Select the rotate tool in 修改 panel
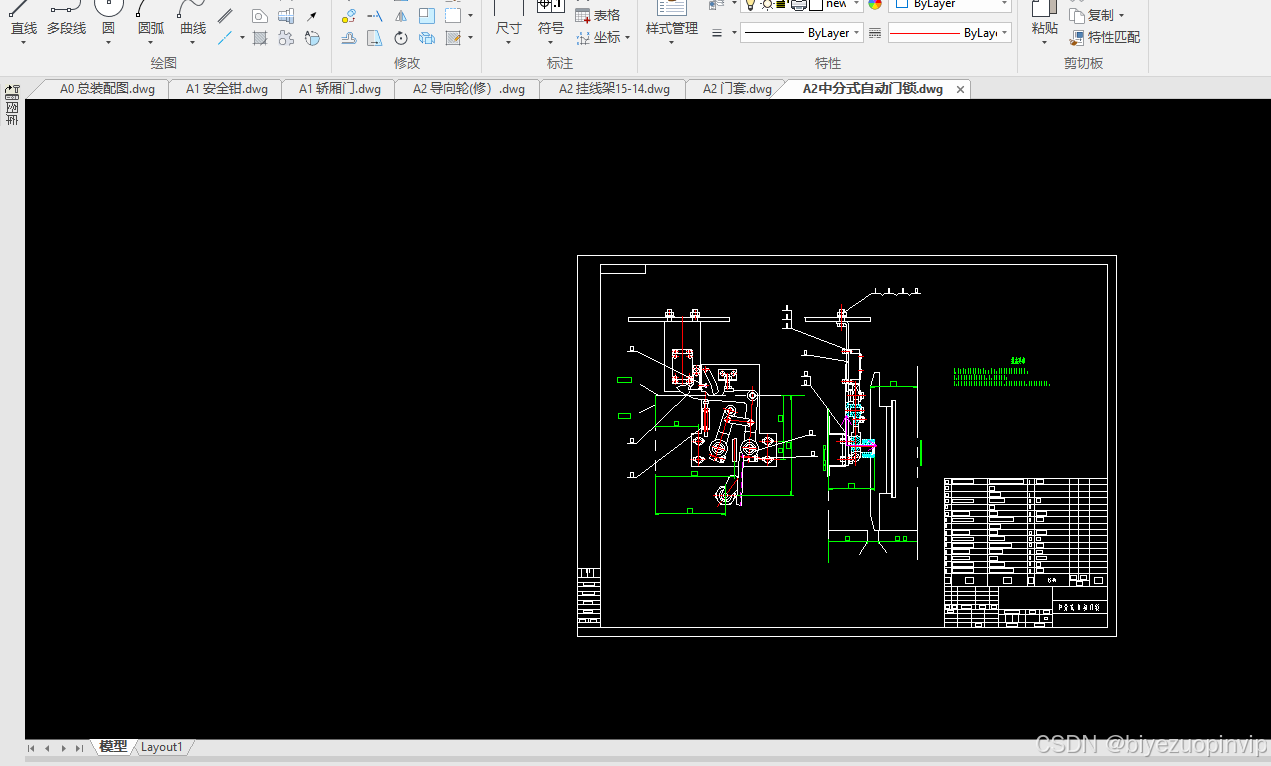 click(x=400, y=38)
